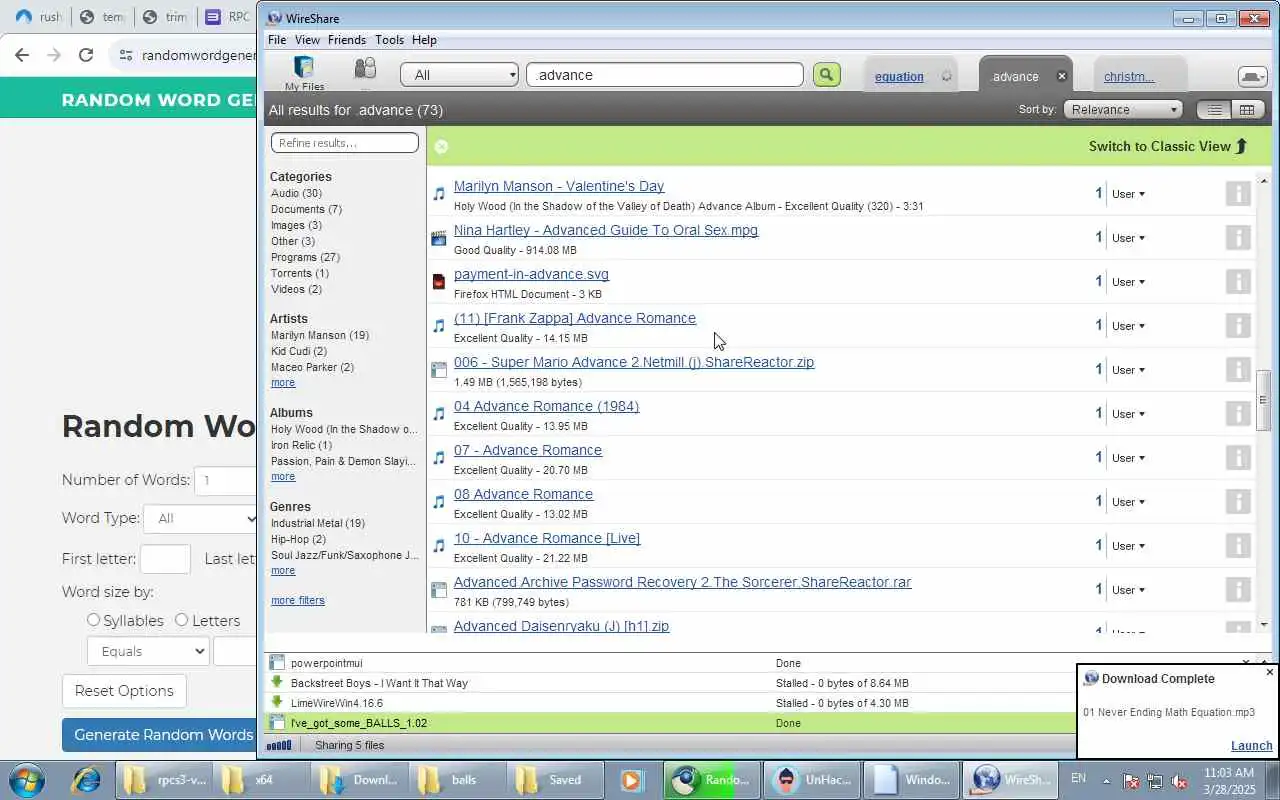Switch to list view layout
Image resolution: width=1280 pixels, height=800 pixels.
point(1214,110)
